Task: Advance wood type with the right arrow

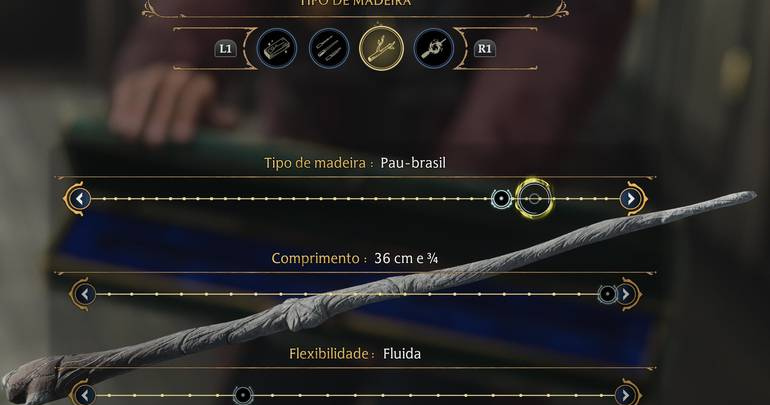Action: coord(631,199)
